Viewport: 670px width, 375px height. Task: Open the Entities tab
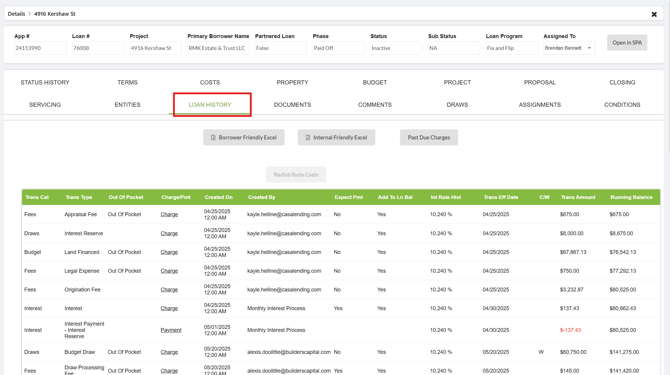coord(127,105)
